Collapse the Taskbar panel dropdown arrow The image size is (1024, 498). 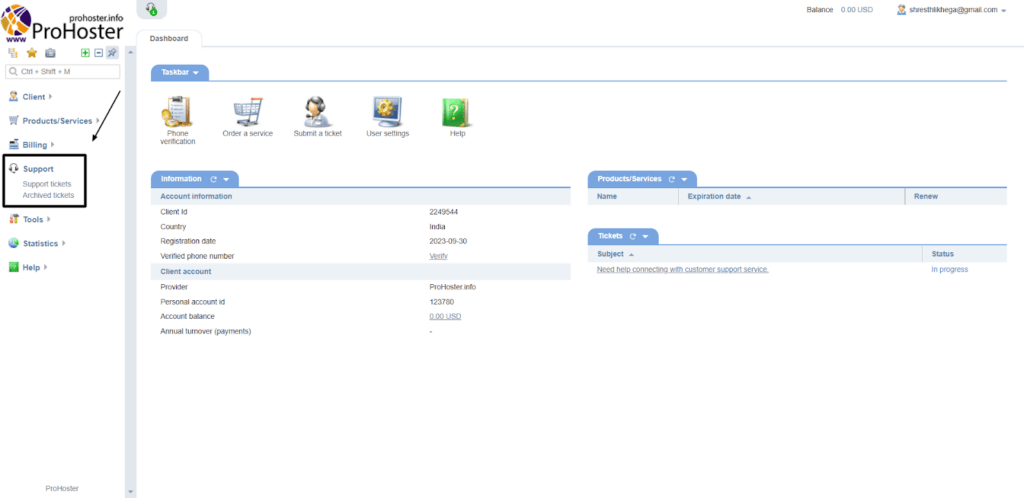pos(196,73)
